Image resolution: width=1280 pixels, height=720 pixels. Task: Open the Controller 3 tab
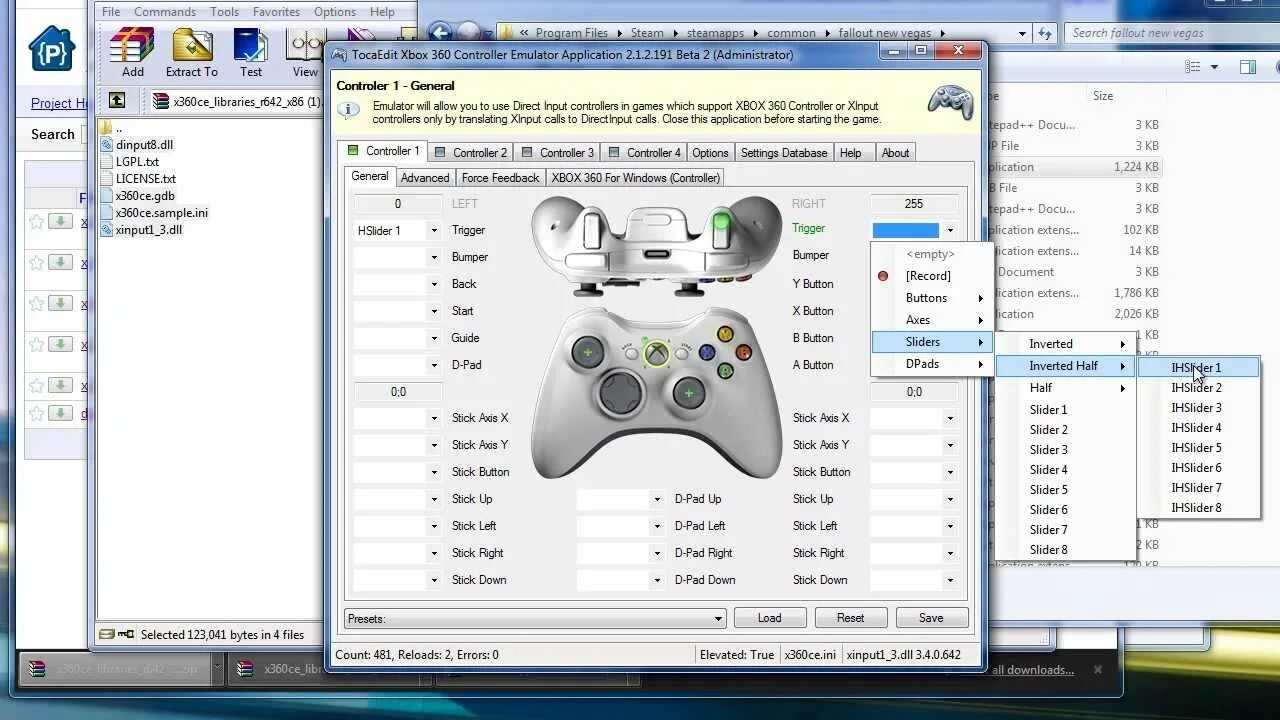(557, 153)
